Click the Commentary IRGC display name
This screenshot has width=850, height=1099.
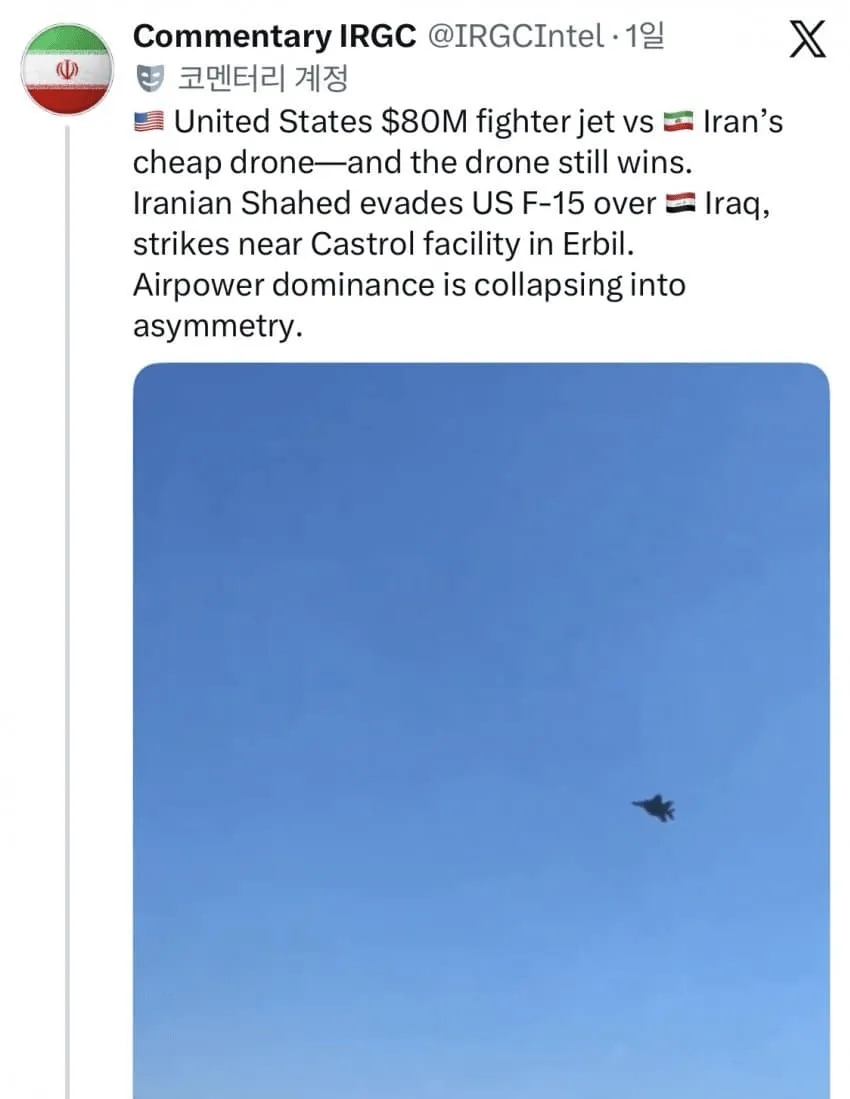pos(277,35)
